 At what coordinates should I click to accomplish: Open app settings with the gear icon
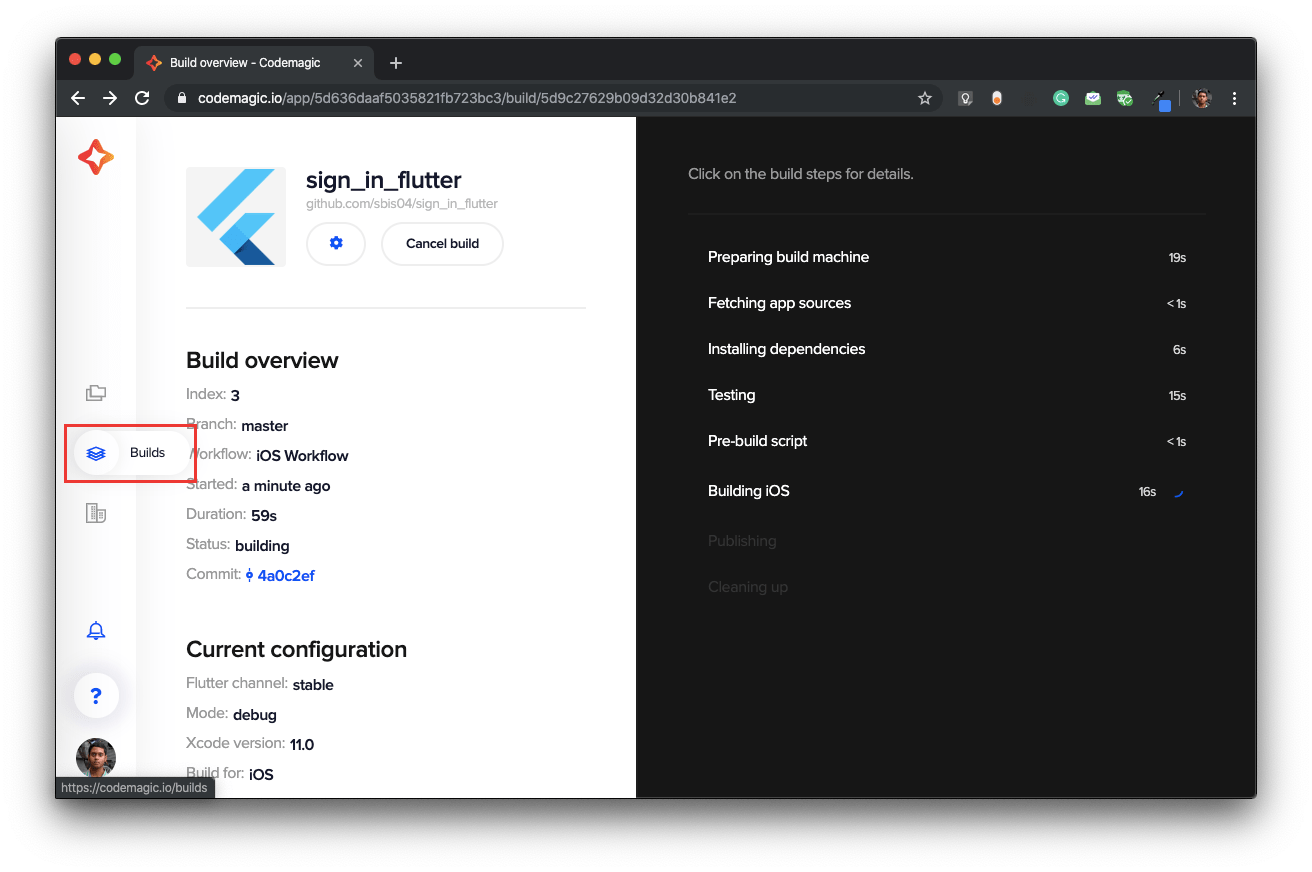(x=335, y=243)
